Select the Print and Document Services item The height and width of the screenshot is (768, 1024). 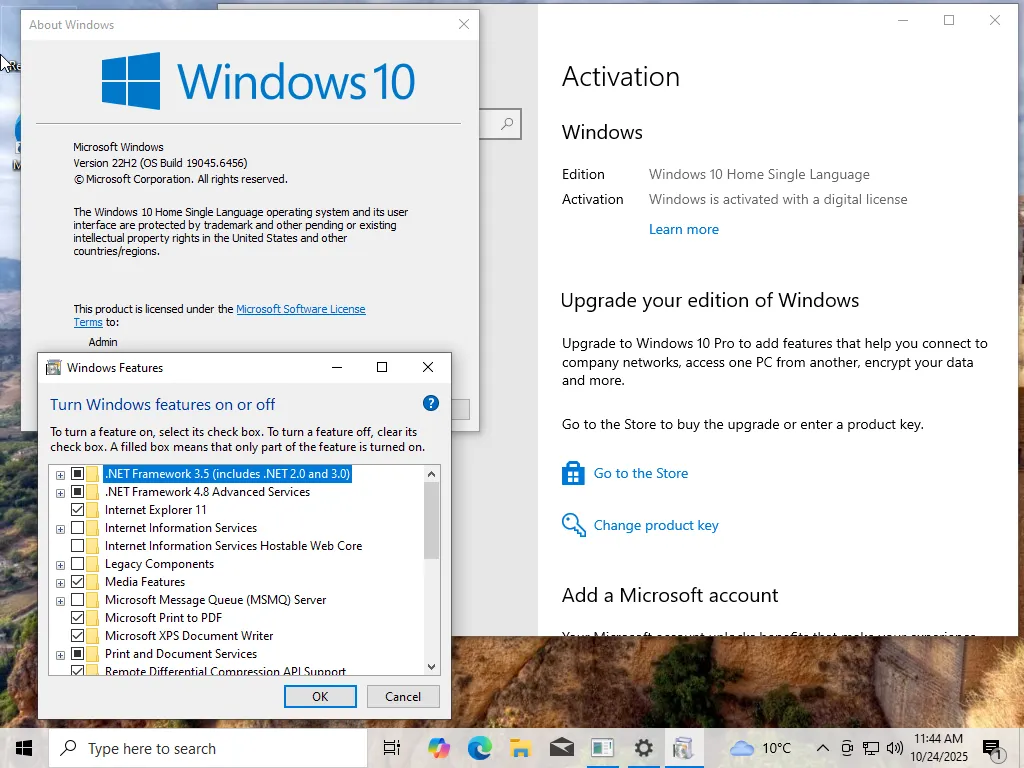181,654
